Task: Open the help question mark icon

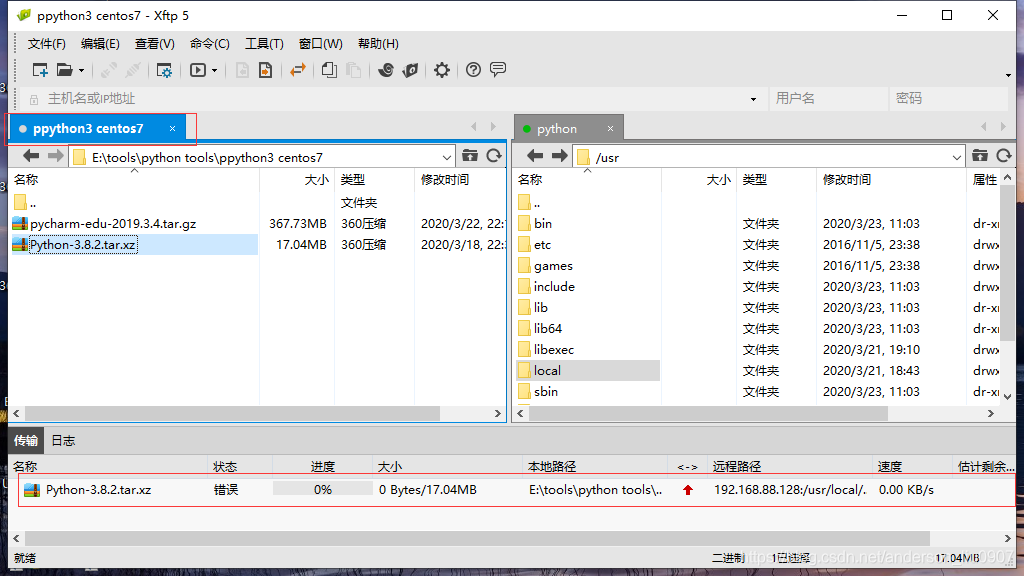Action: point(473,70)
